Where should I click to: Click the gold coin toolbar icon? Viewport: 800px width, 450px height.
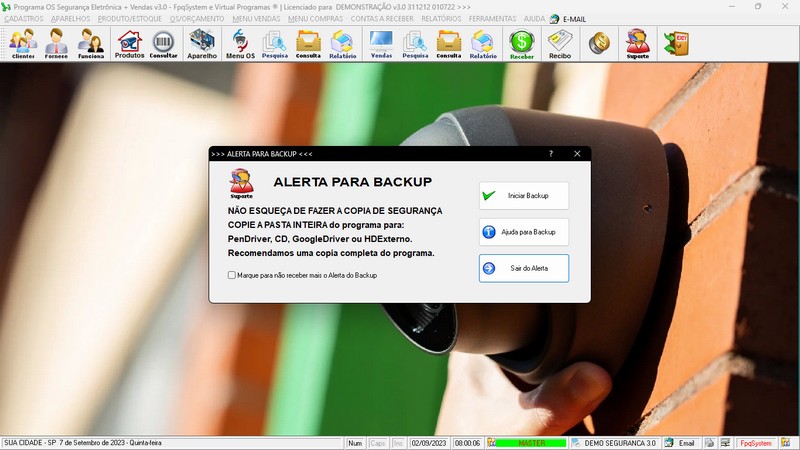[x=599, y=43]
